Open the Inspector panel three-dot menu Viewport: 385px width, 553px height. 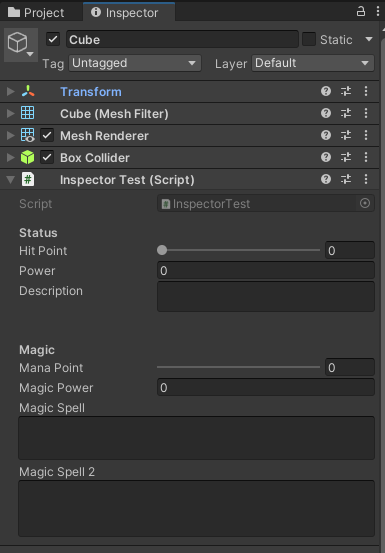[378, 12]
